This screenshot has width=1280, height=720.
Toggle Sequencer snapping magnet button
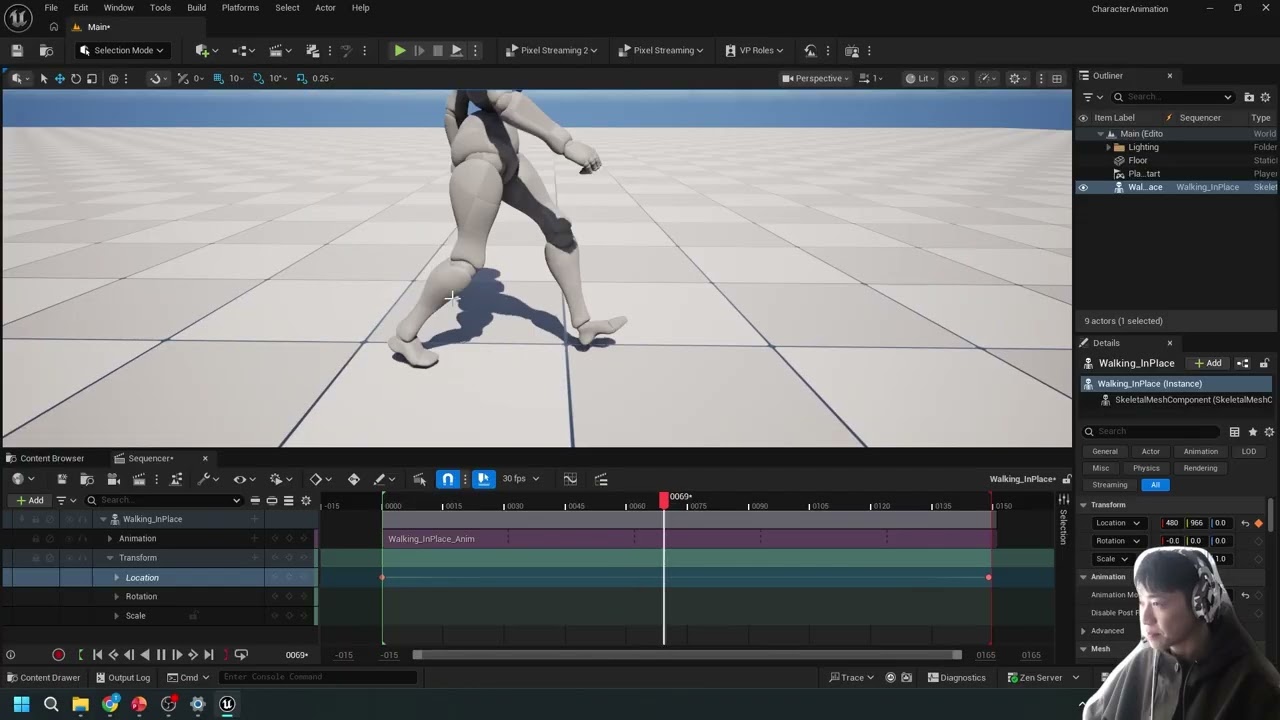[448, 479]
